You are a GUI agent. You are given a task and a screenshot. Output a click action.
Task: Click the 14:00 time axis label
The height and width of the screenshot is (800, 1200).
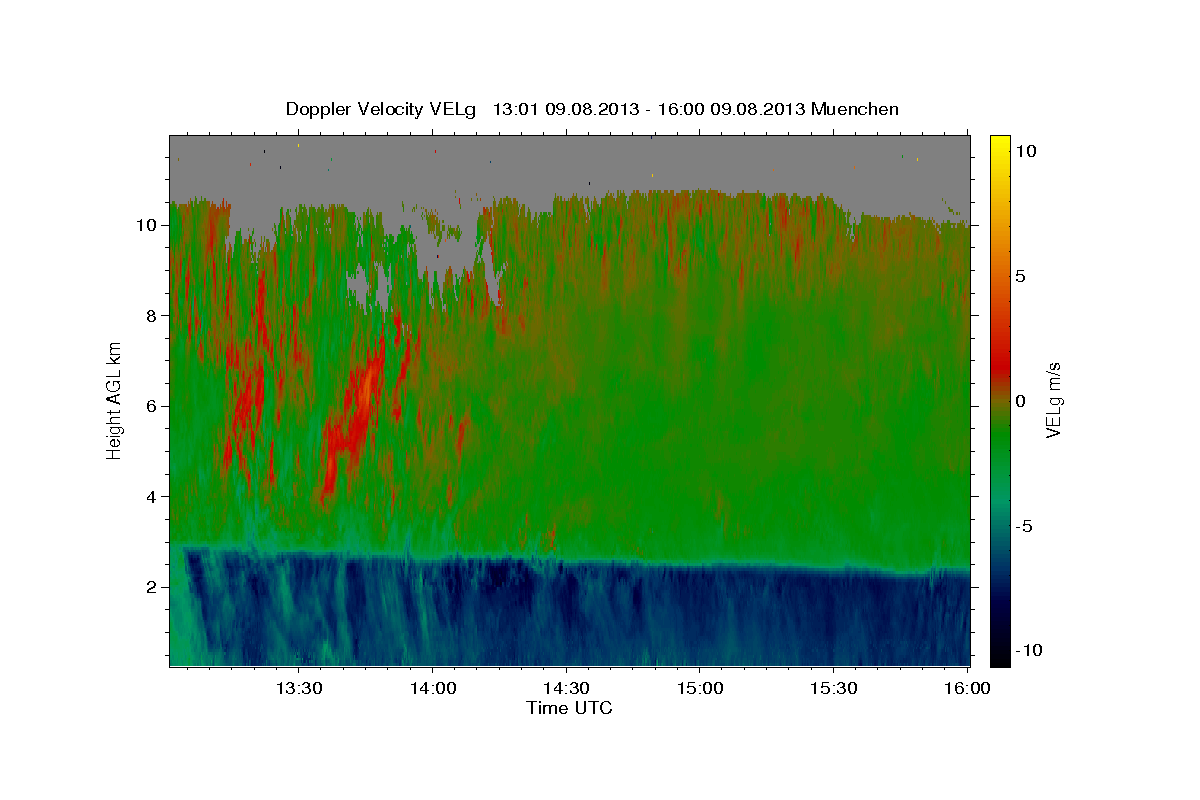click(x=432, y=688)
